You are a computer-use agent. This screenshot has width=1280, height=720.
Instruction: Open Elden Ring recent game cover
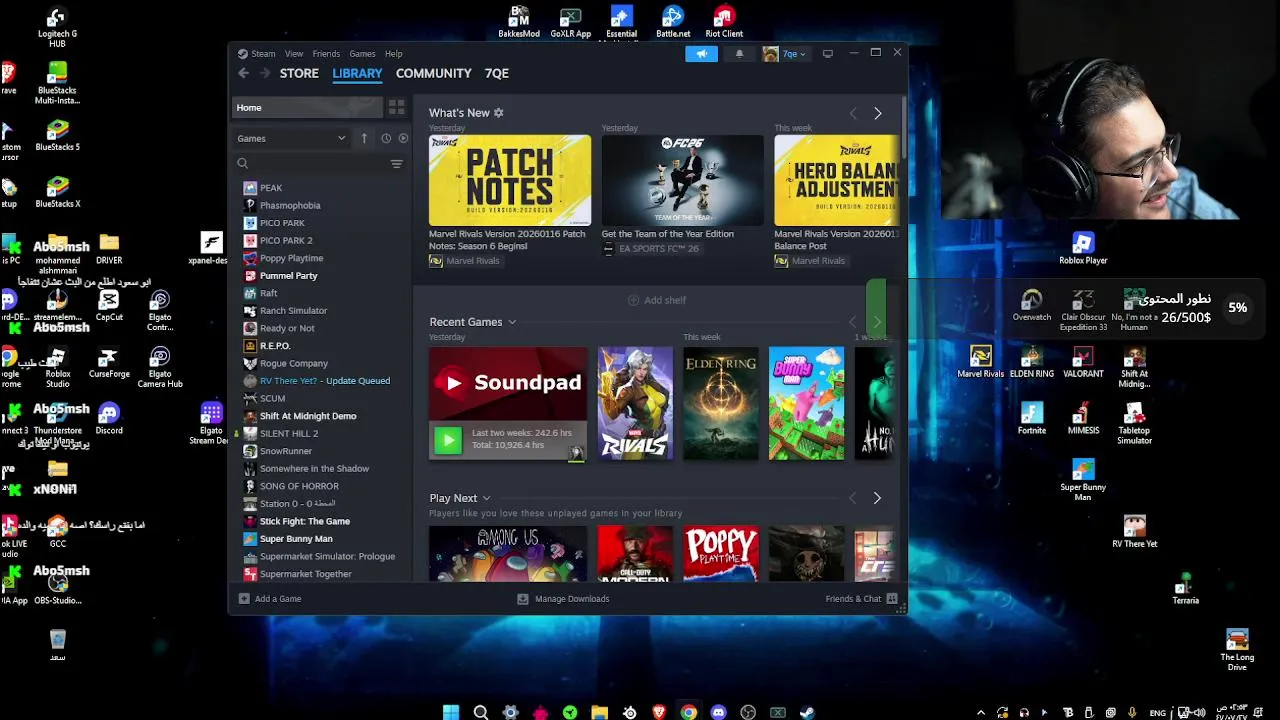pyautogui.click(x=721, y=403)
